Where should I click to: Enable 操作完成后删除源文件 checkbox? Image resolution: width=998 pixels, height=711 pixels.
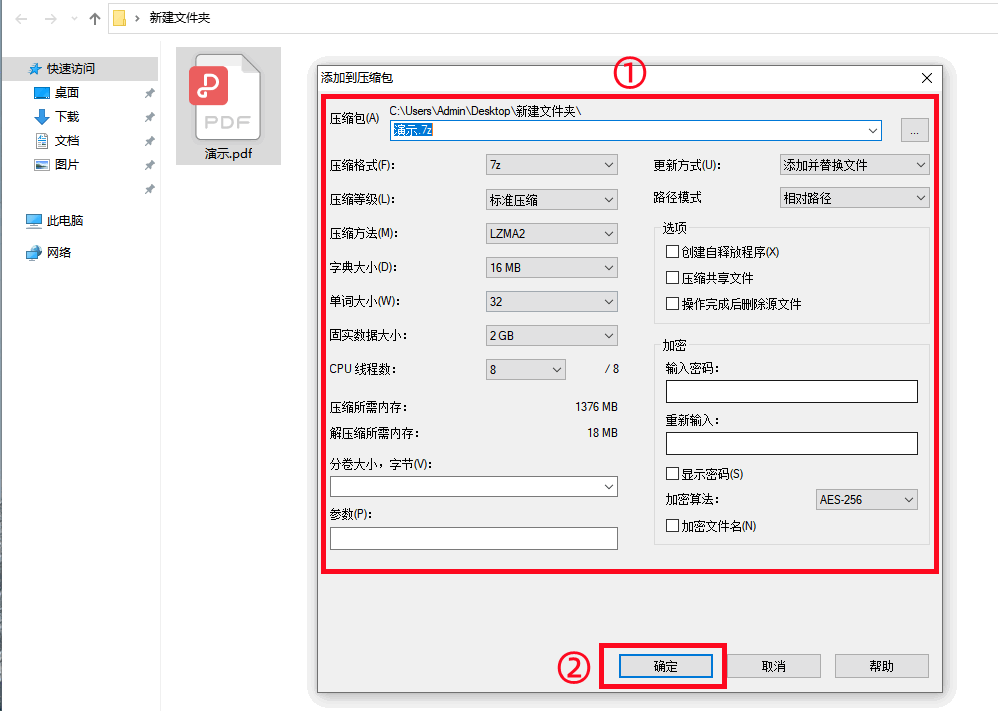coord(671,304)
